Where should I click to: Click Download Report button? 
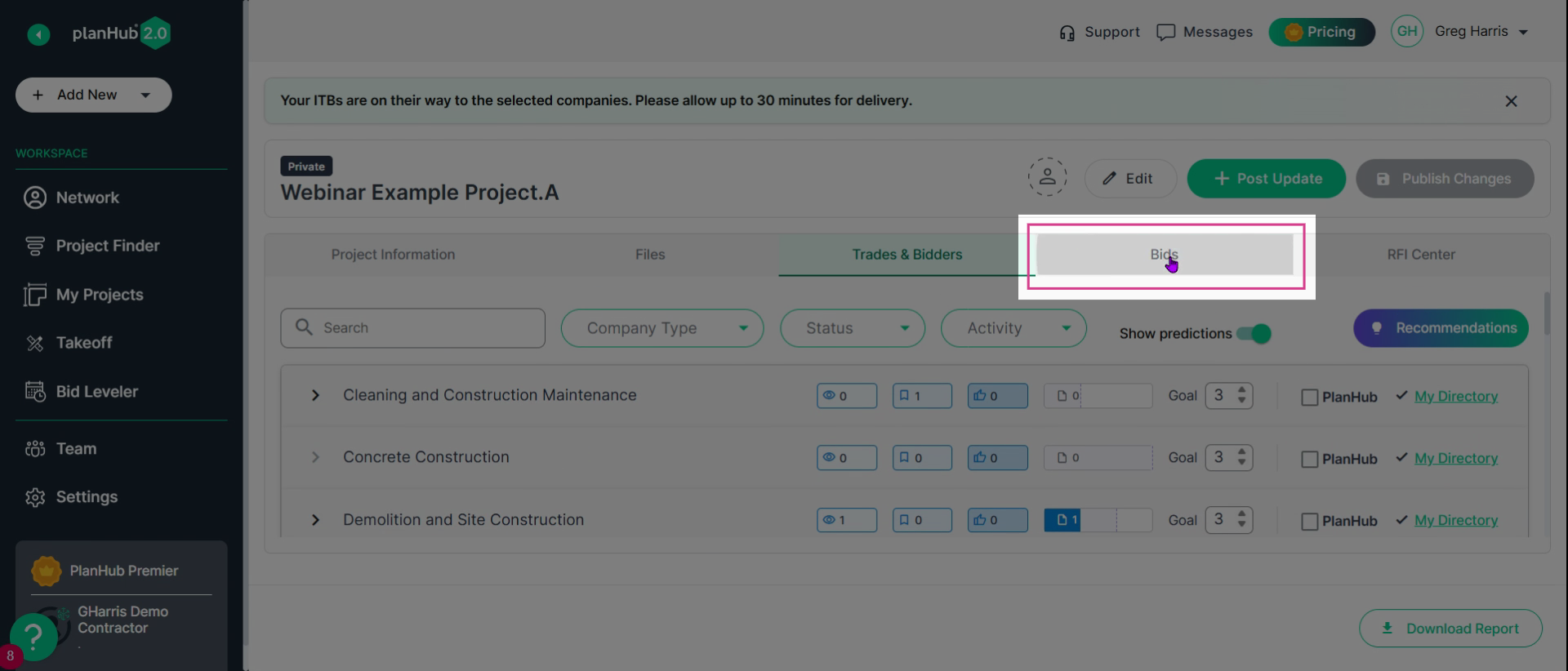(1450, 629)
